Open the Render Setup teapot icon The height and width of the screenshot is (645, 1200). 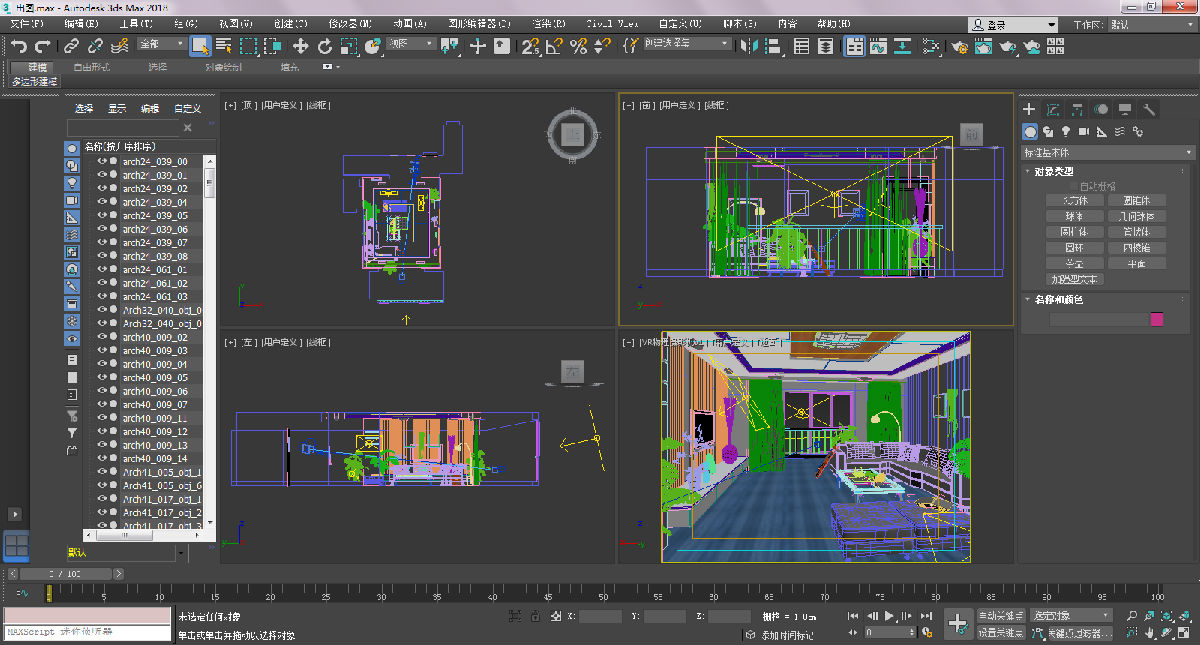click(x=959, y=45)
